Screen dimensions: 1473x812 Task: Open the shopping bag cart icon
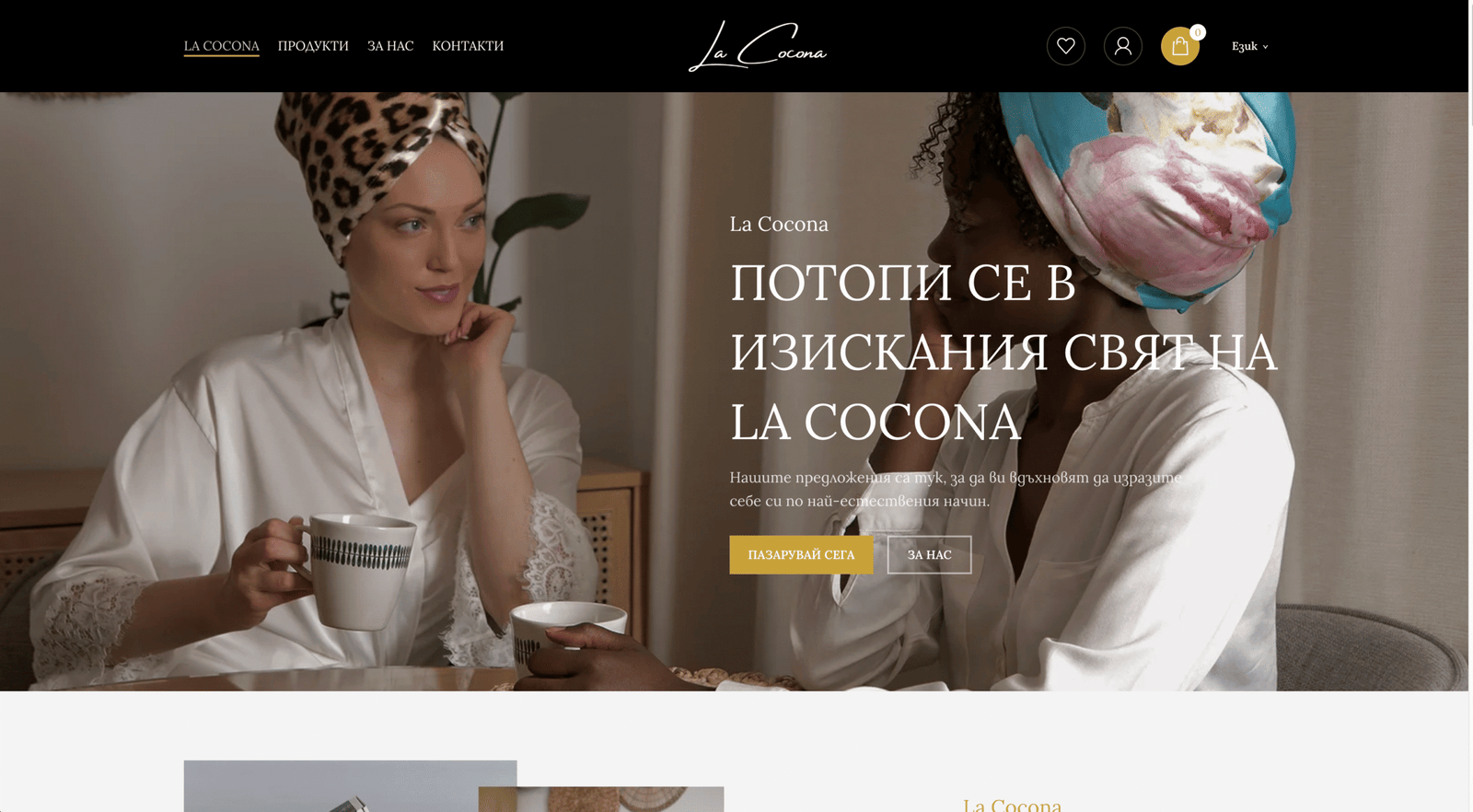click(x=1179, y=46)
